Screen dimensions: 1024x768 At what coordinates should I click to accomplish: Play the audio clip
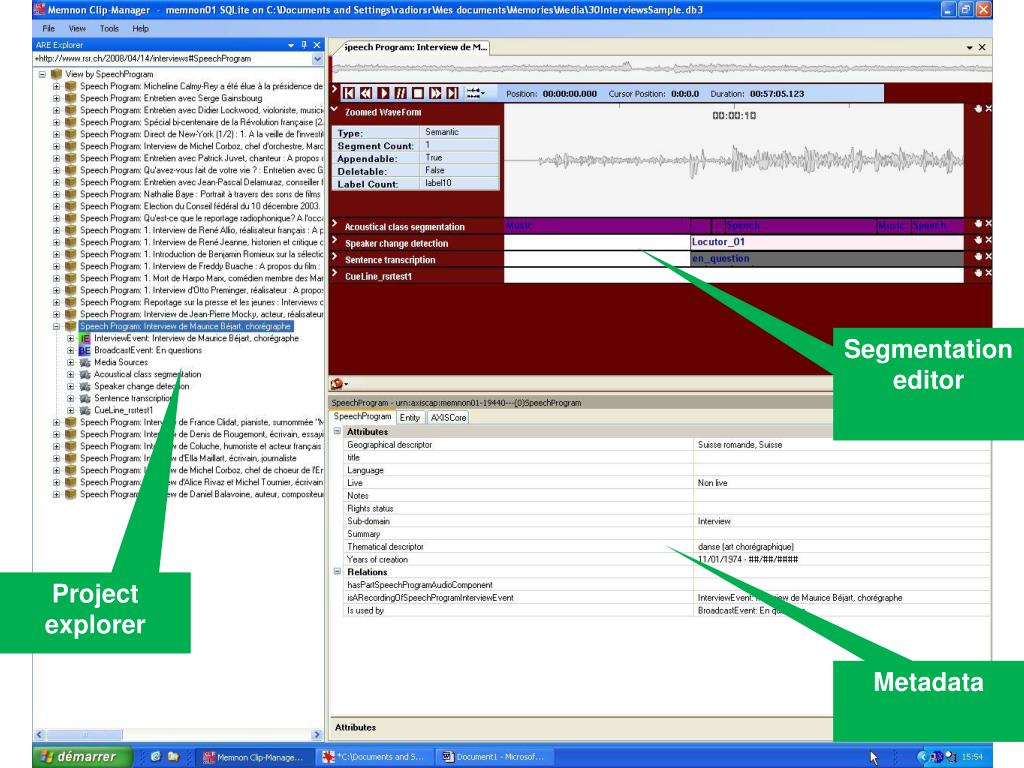(x=383, y=93)
